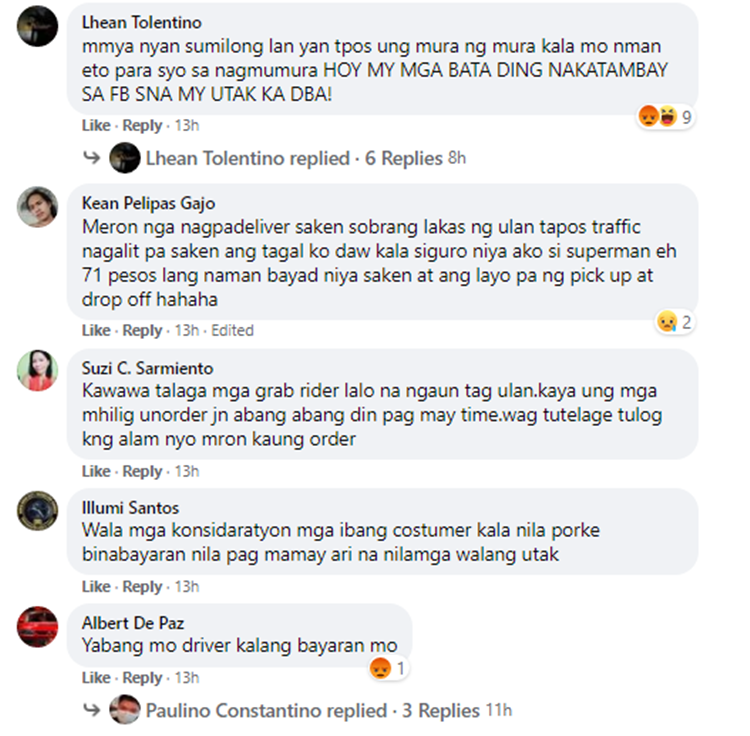
Task: Open Illumi Santos's name link
Action: (x=130, y=508)
